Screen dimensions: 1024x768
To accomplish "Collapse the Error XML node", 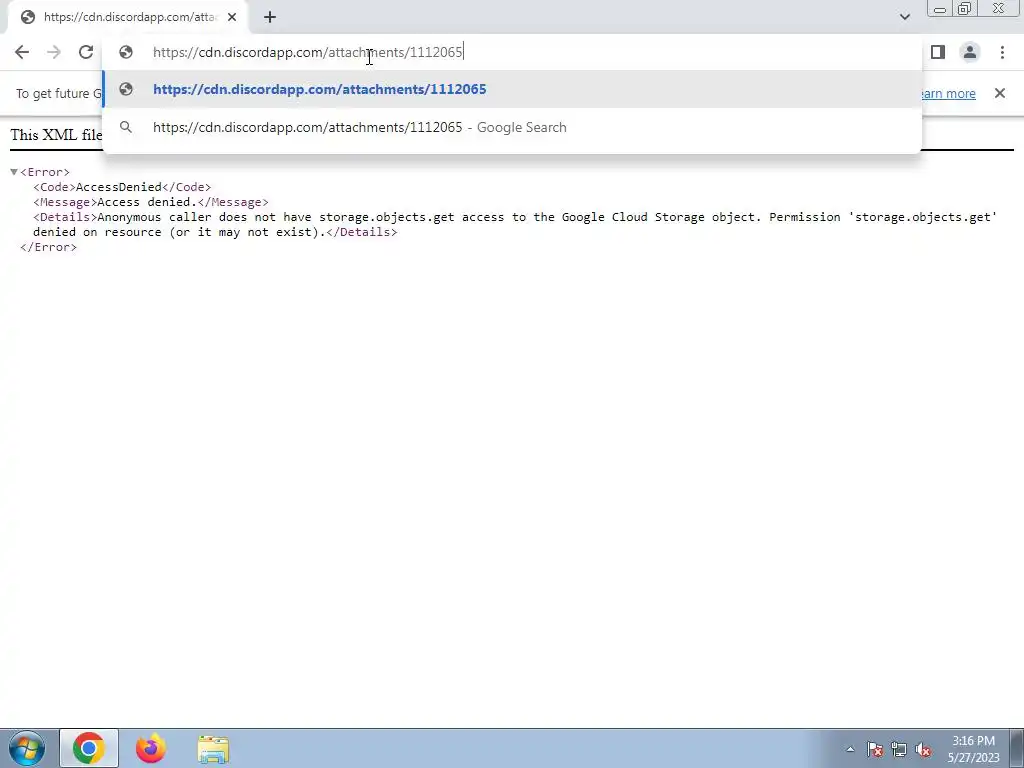I will click(x=14, y=172).
